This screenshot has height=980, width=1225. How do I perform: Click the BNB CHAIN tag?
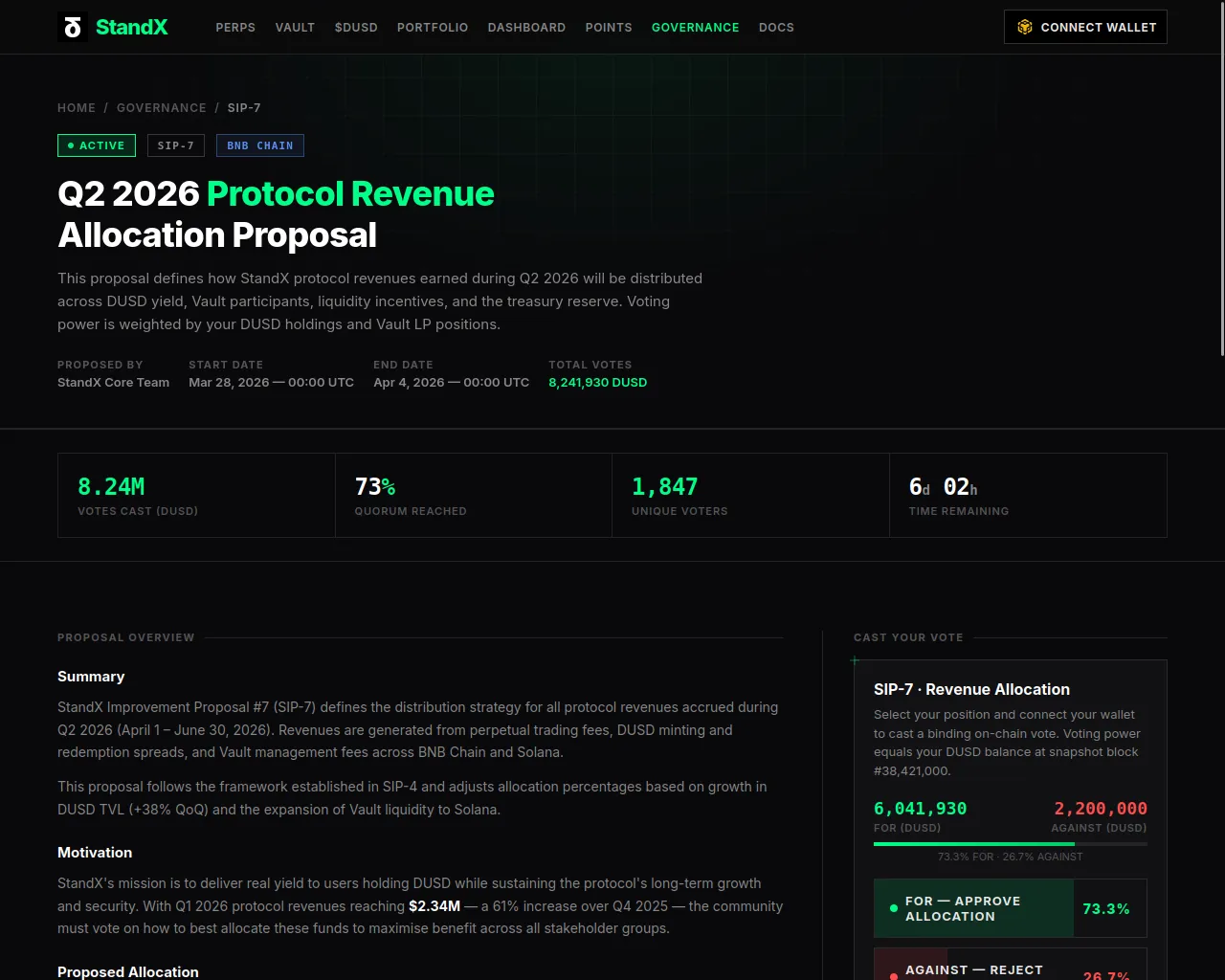259,145
